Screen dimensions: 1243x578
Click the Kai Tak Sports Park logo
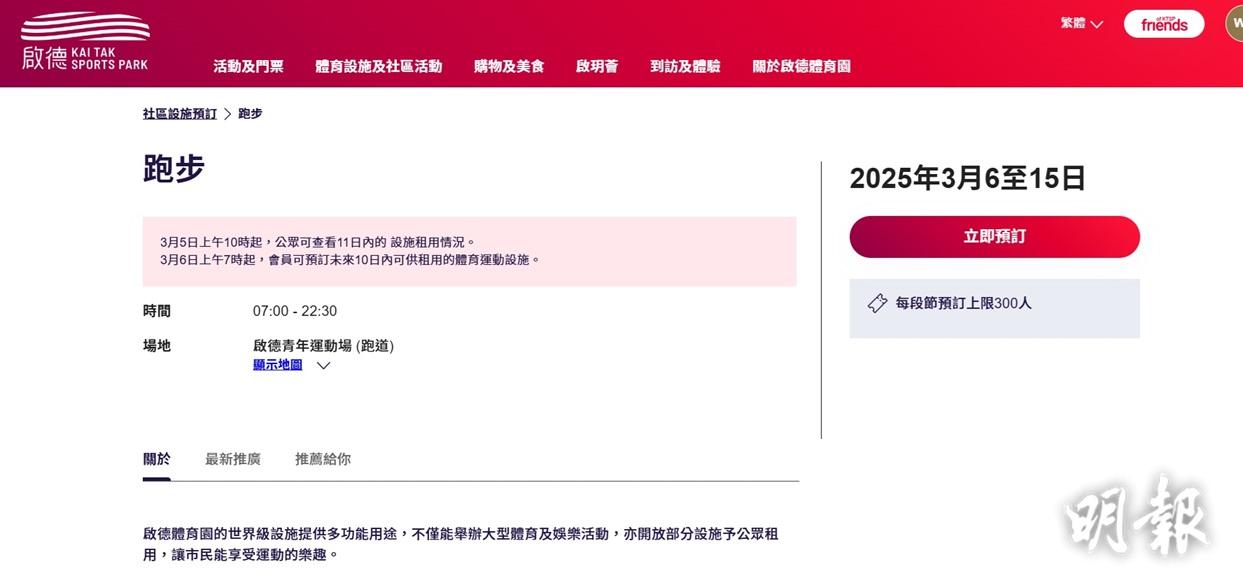point(85,41)
